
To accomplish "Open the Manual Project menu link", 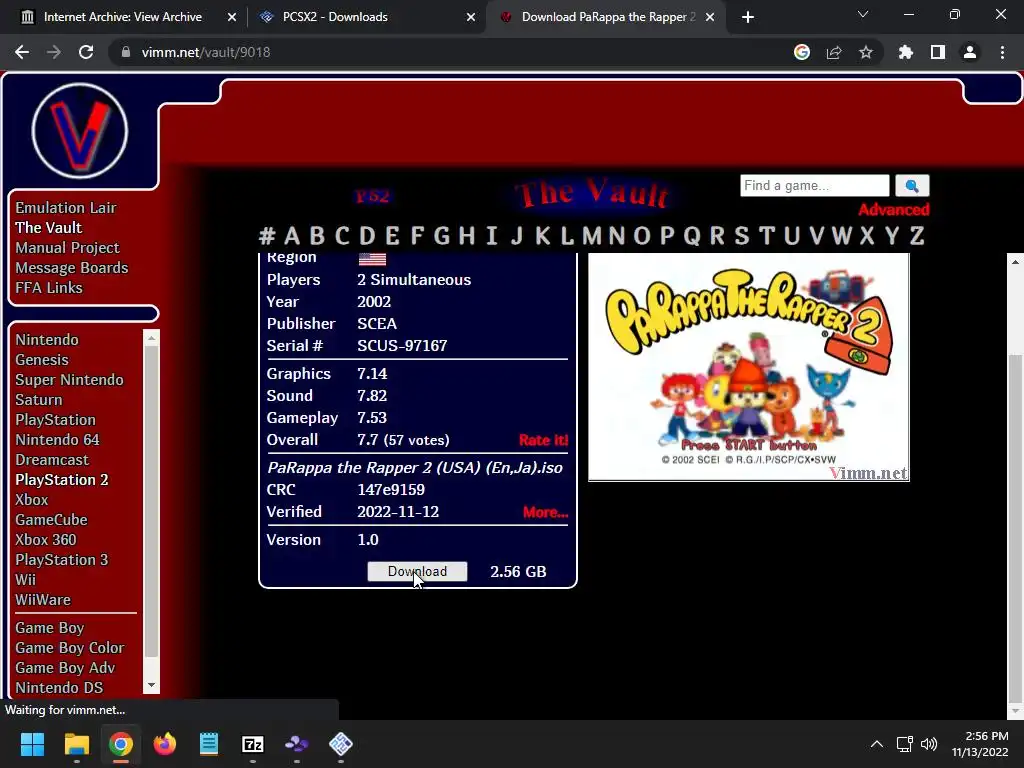I will coord(67,248).
